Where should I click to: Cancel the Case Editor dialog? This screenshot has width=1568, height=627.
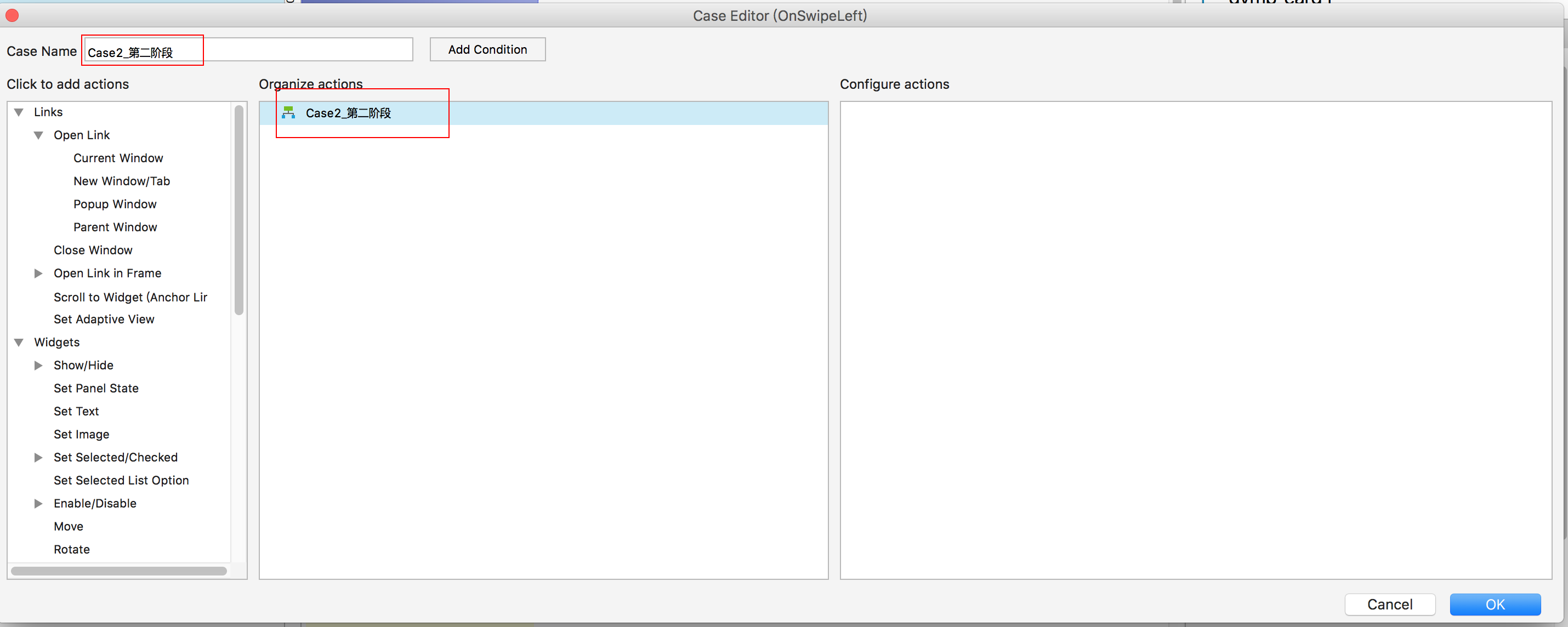click(1390, 604)
